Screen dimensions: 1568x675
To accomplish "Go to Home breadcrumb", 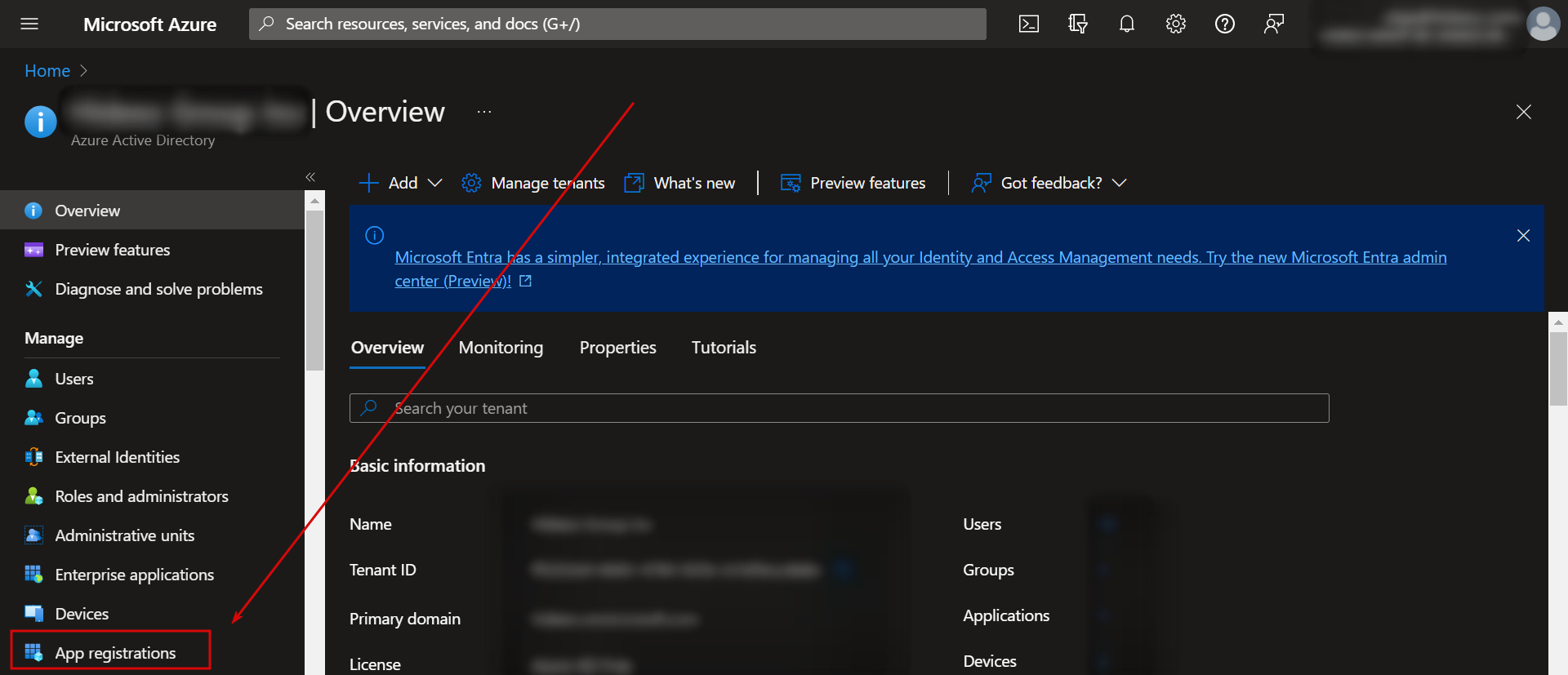I will pos(47,71).
